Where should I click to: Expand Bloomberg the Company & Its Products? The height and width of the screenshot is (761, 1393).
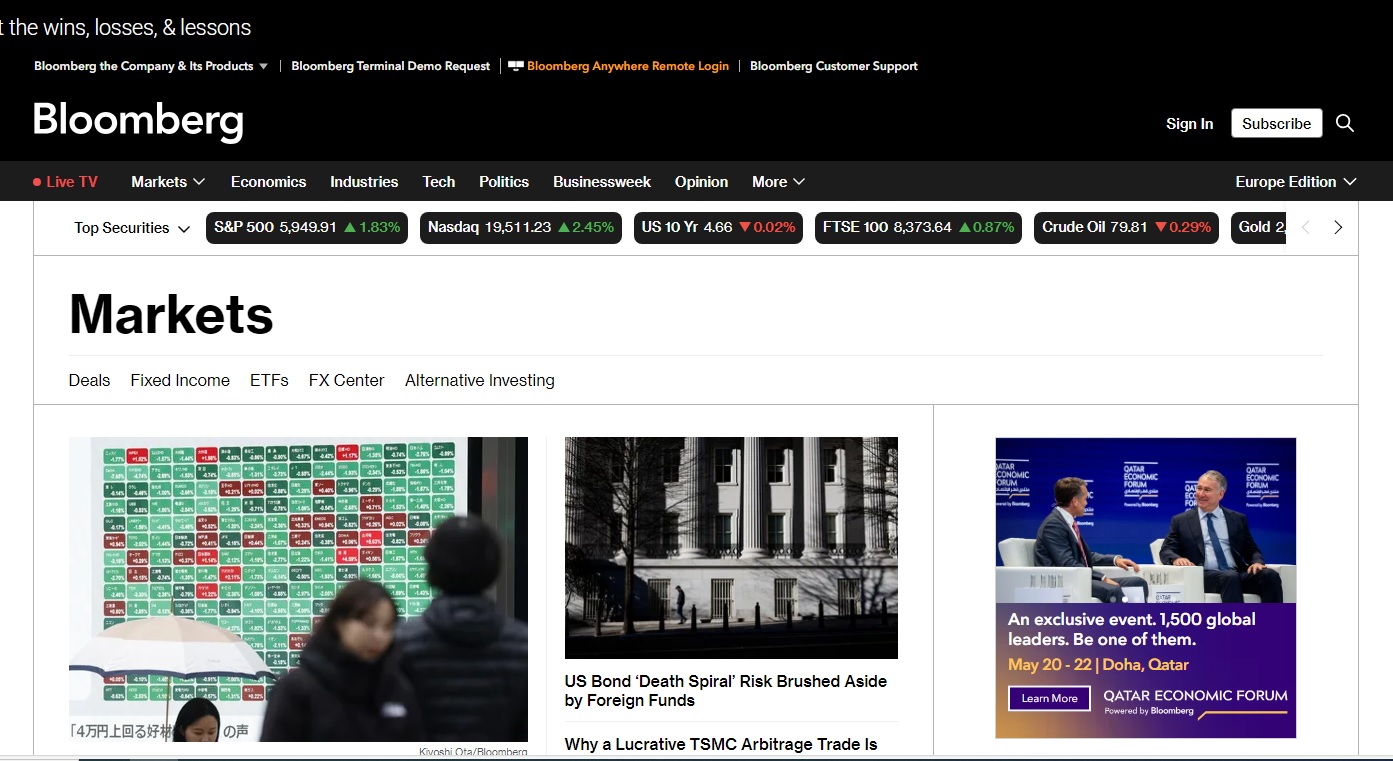151,66
